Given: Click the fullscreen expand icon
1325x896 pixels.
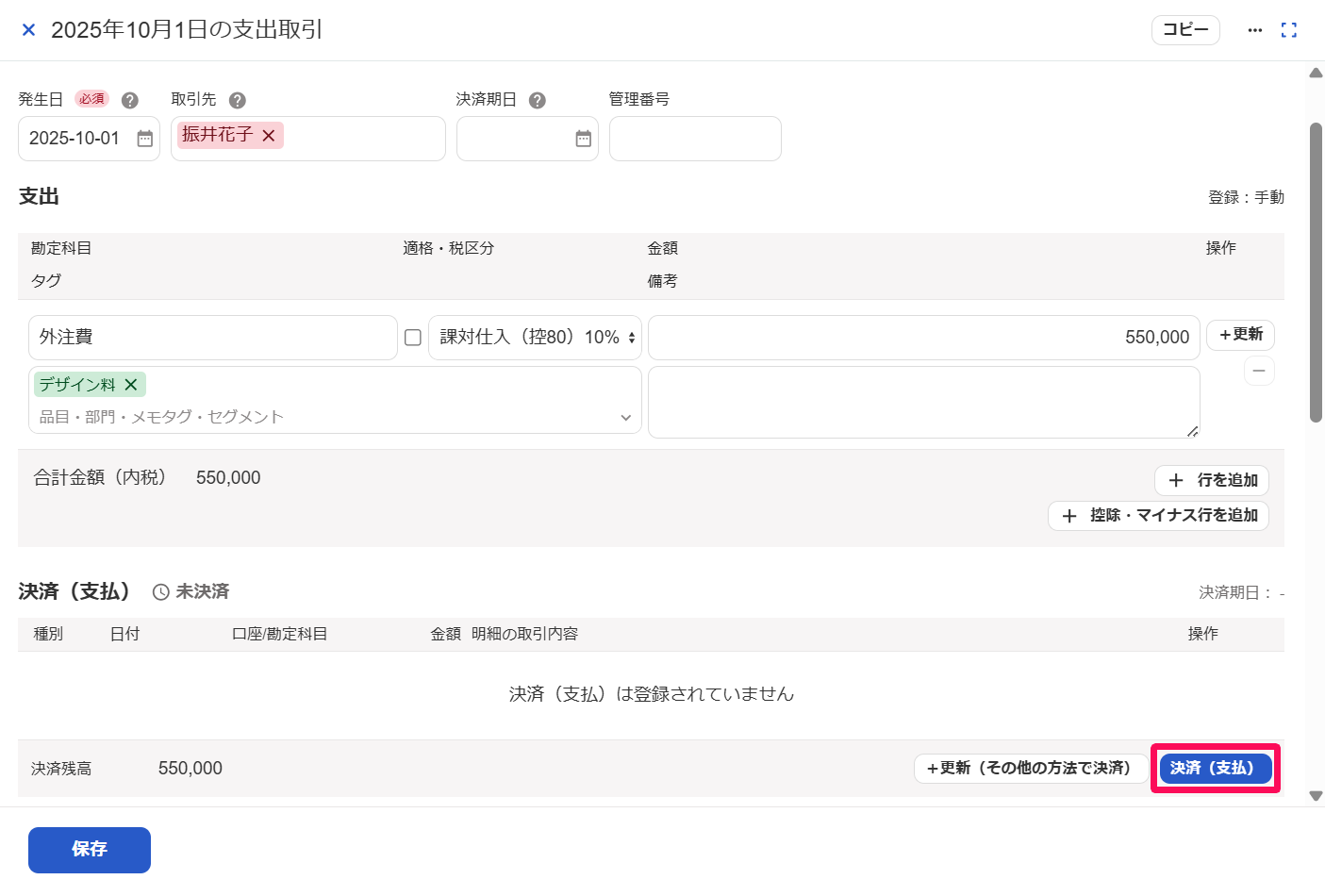Looking at the screenshot, I should 1289,30.
